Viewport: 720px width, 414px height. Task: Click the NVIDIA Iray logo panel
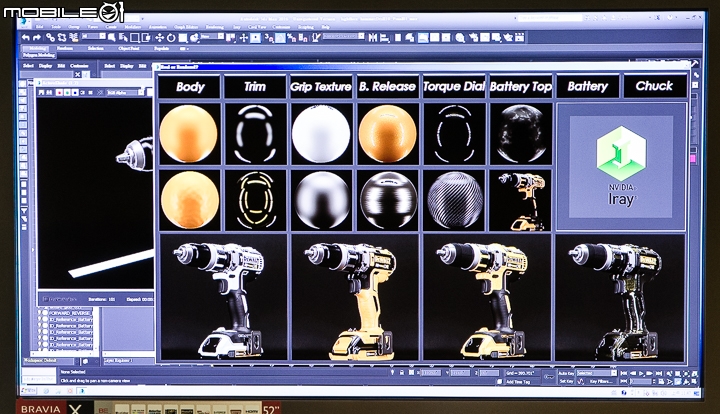[621, 167]
